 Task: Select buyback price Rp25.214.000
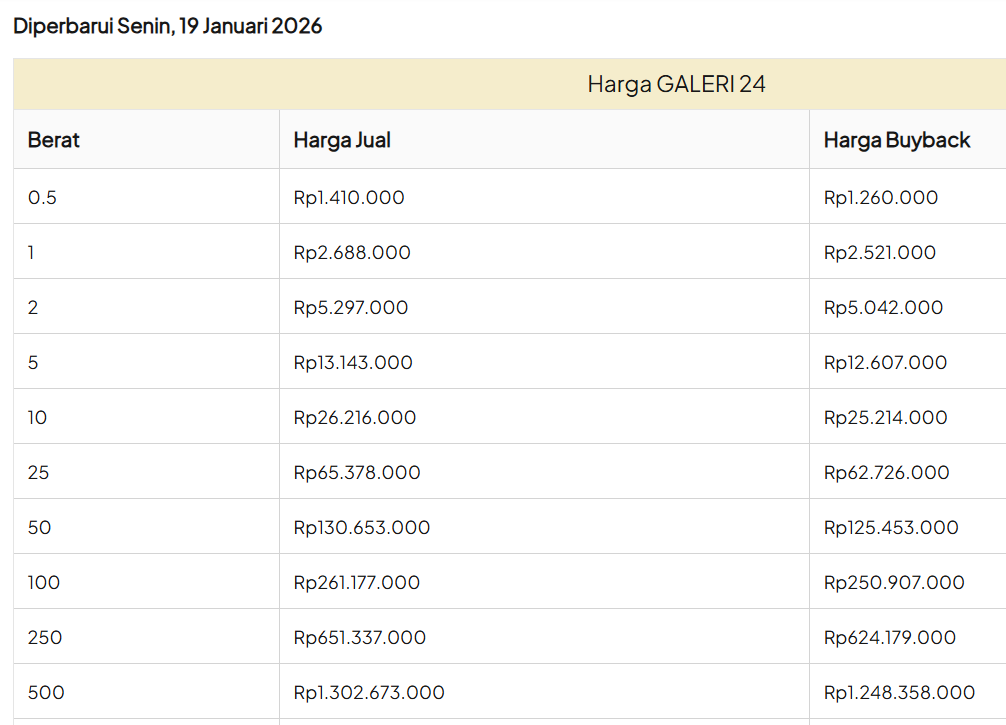click(885, 418)
